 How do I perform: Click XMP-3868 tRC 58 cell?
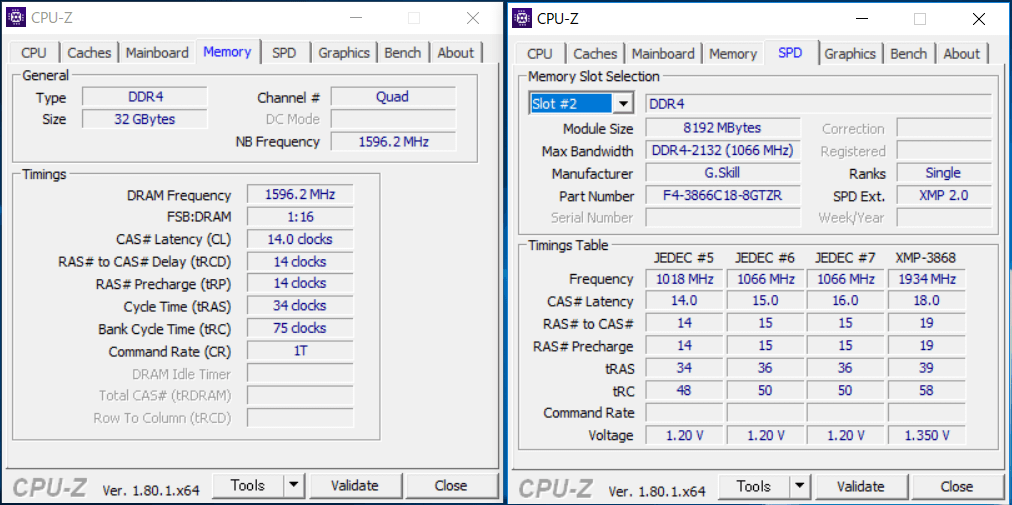pos(927,391)
